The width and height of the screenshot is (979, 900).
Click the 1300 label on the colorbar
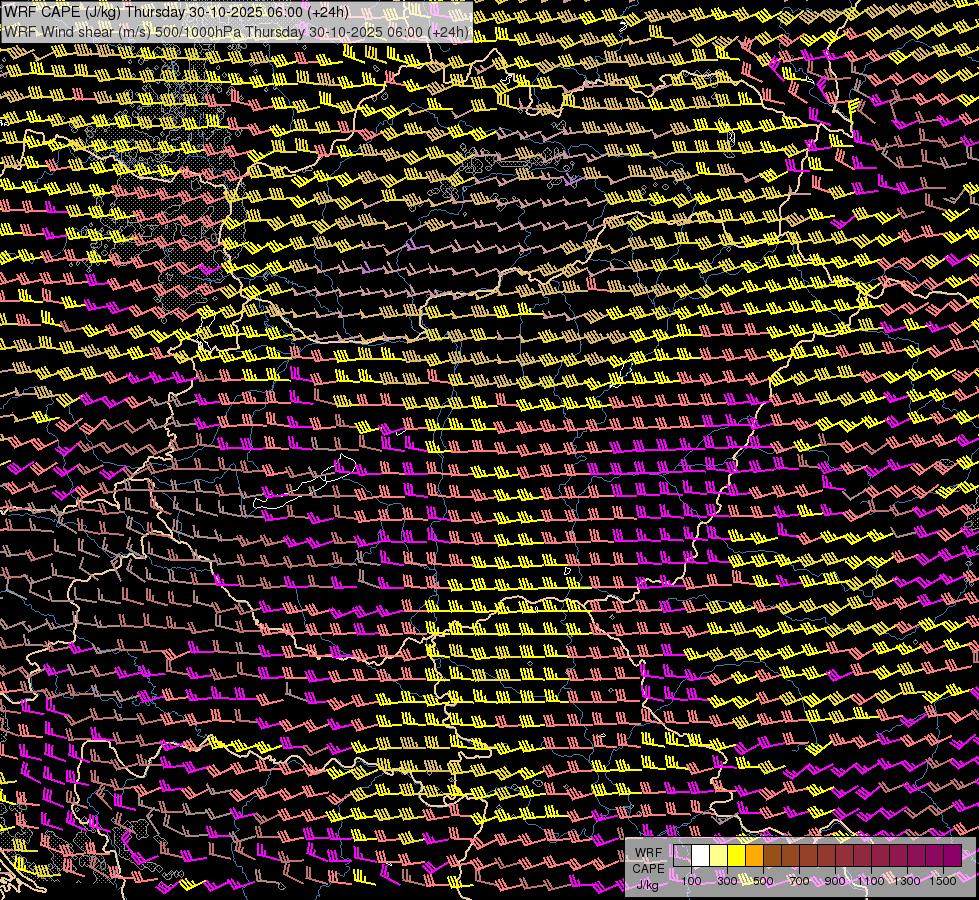[x=907, y=881]
